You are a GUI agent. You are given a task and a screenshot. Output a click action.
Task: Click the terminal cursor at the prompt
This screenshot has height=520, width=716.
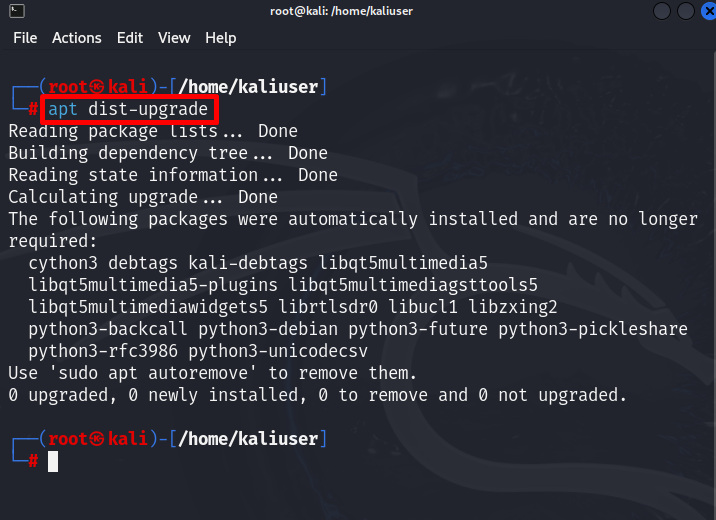(x=53, y=462)
